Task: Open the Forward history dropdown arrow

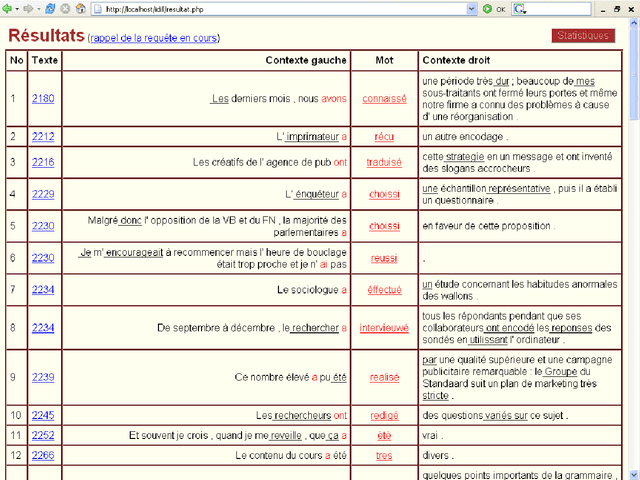Action: pyautogui.click(x=38, y=8)
